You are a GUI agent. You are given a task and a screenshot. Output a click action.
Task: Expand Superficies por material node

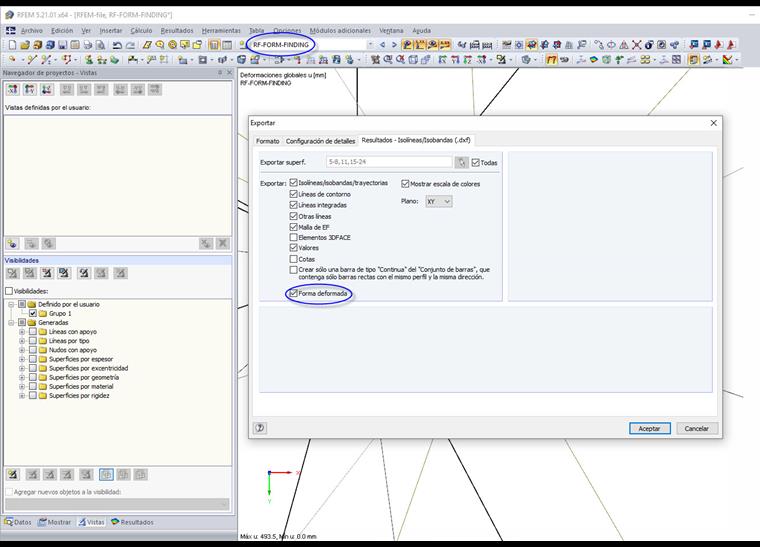pos(22,387)
